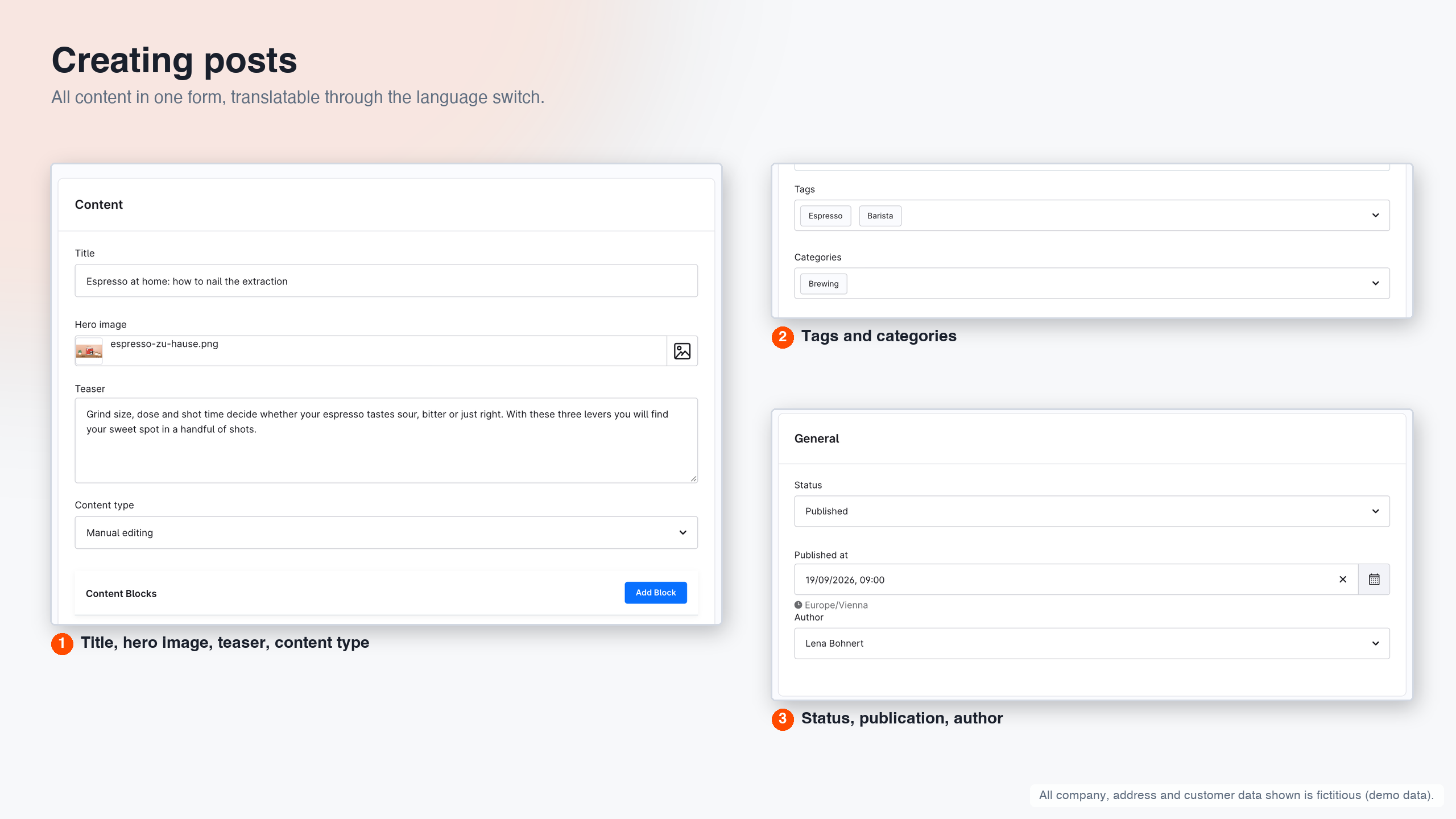Open the Author dropdown showing Lena Bohnert
Screen dimensions: 1456x819
pyautogui.click(x=1092, y=643)
